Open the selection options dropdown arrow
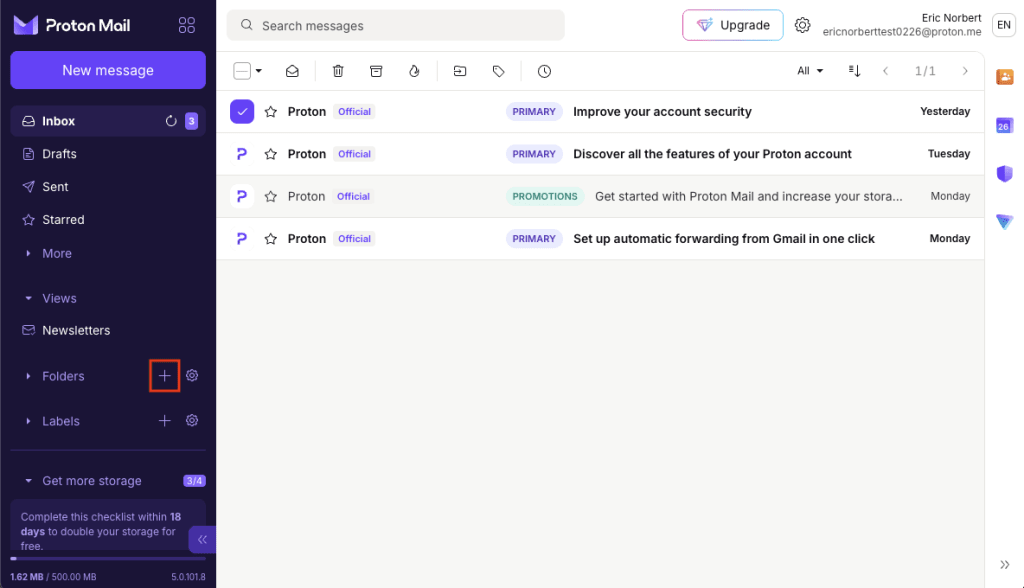Image resolution: width=1024 pixels, height=588 pixels. coord(259,71)
